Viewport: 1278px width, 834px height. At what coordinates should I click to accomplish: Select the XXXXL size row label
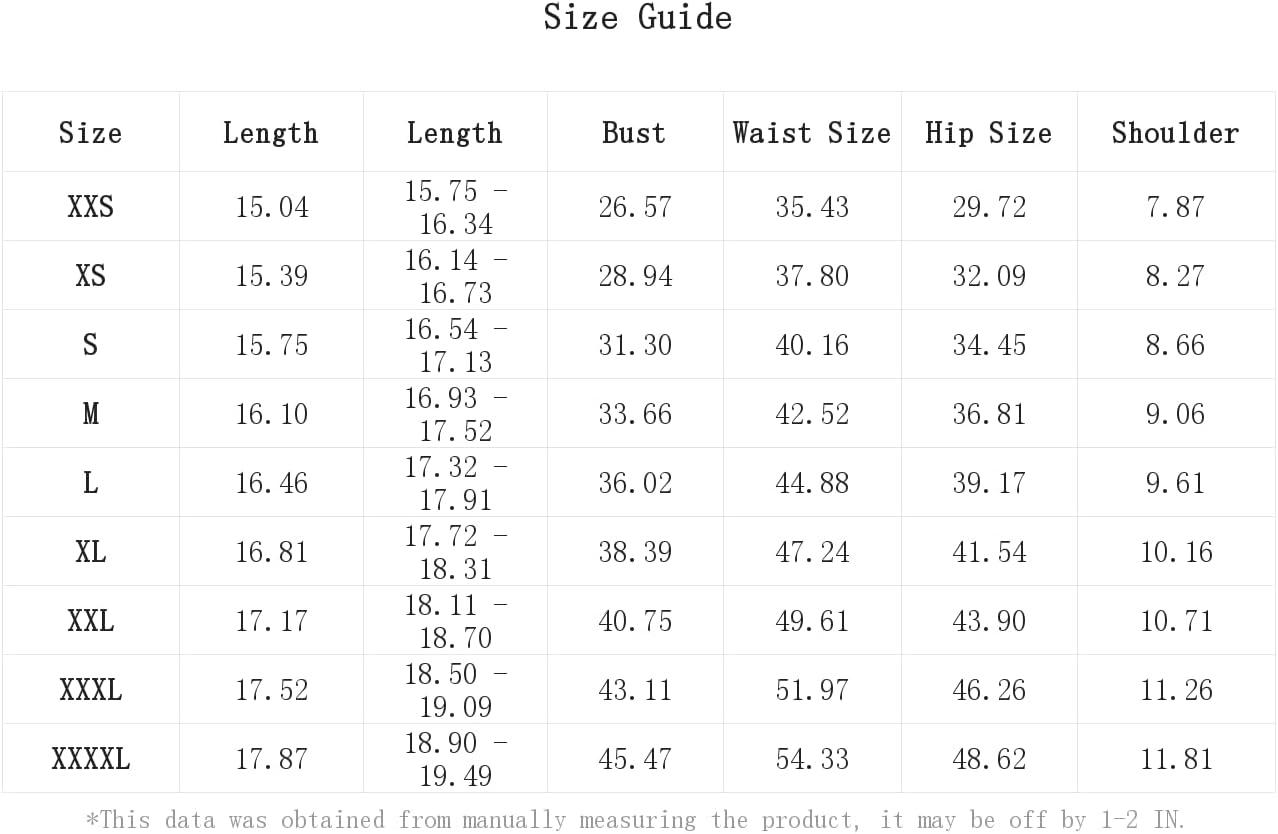pyautogui.click(x=90, y=759)
